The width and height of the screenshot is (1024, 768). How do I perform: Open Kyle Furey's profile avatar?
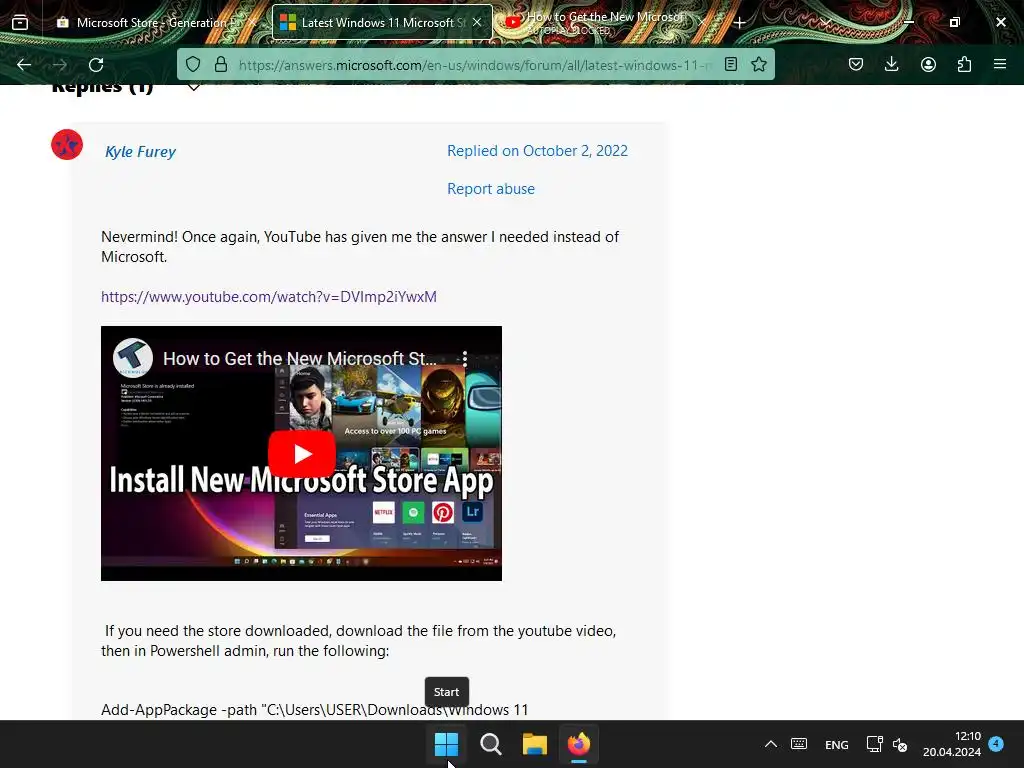67,144
